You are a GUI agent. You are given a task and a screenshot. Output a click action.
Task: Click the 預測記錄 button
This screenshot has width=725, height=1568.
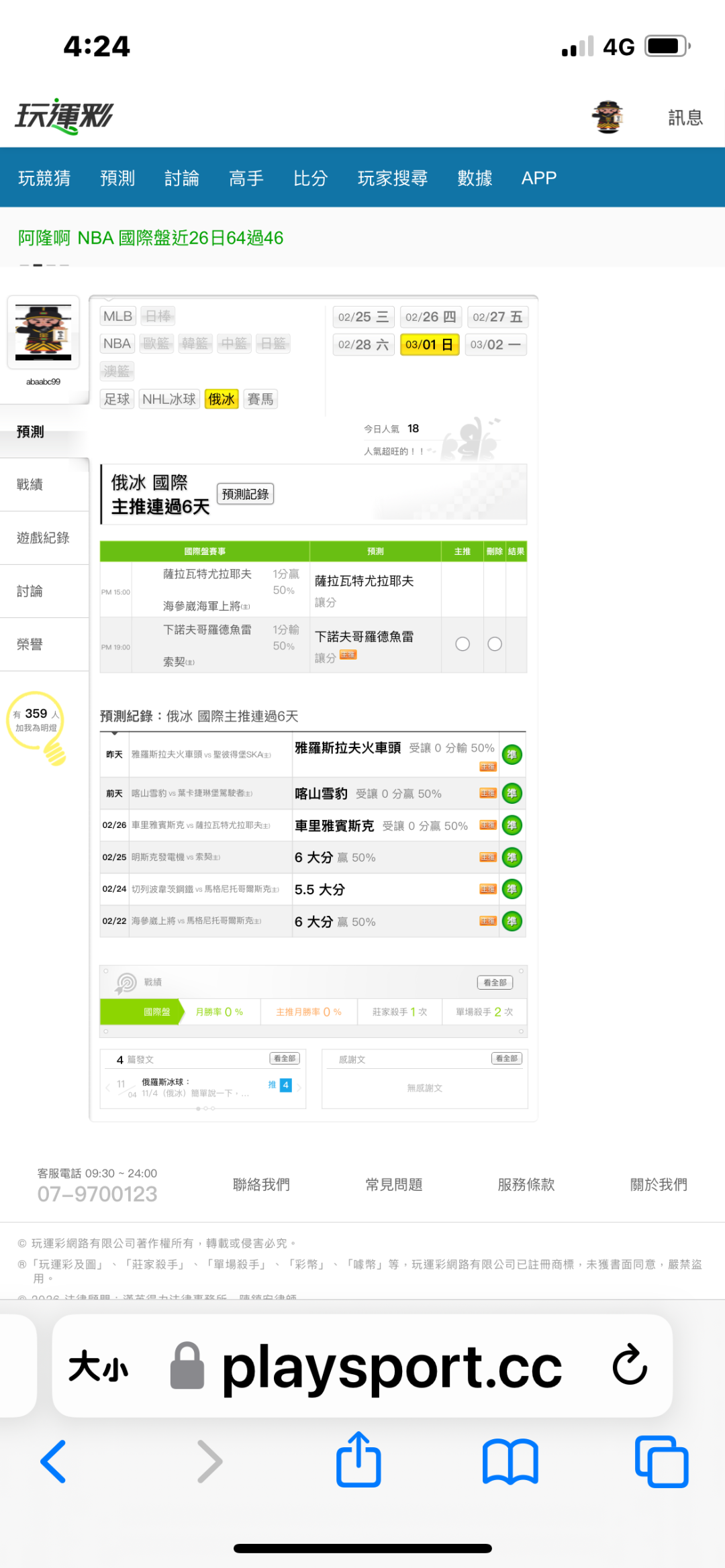point(245,494)
